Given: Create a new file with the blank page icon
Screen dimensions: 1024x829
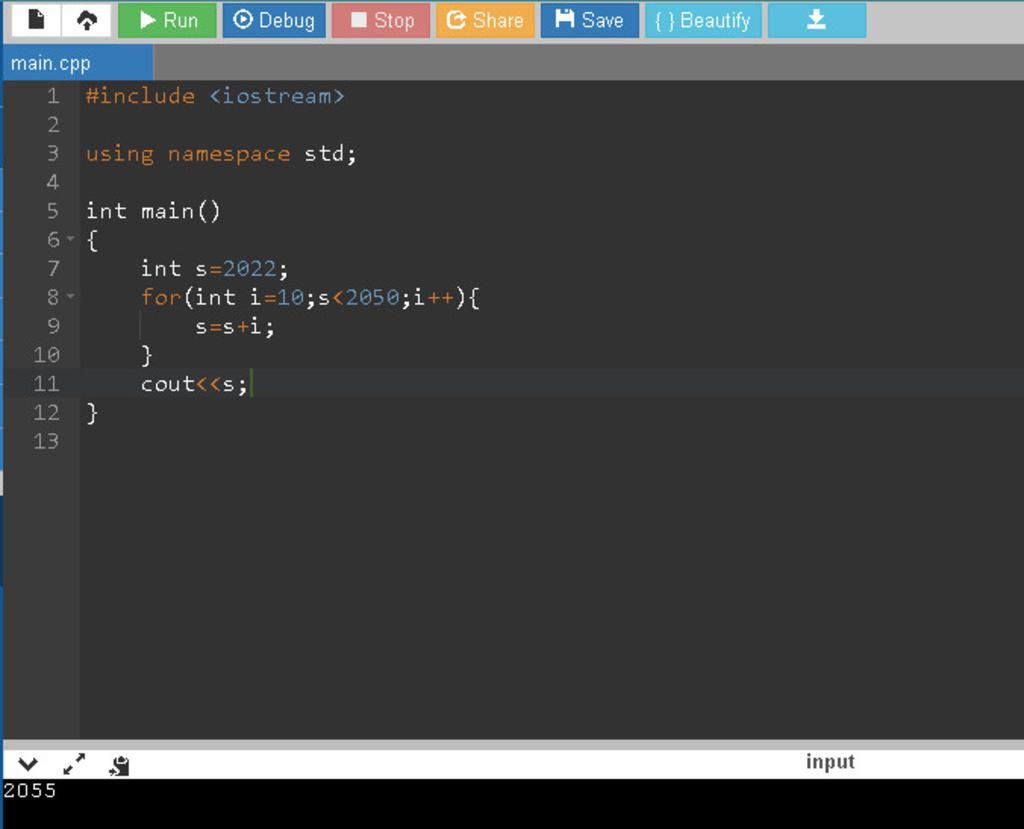Looking at the screenshot, I should point(36,20).
